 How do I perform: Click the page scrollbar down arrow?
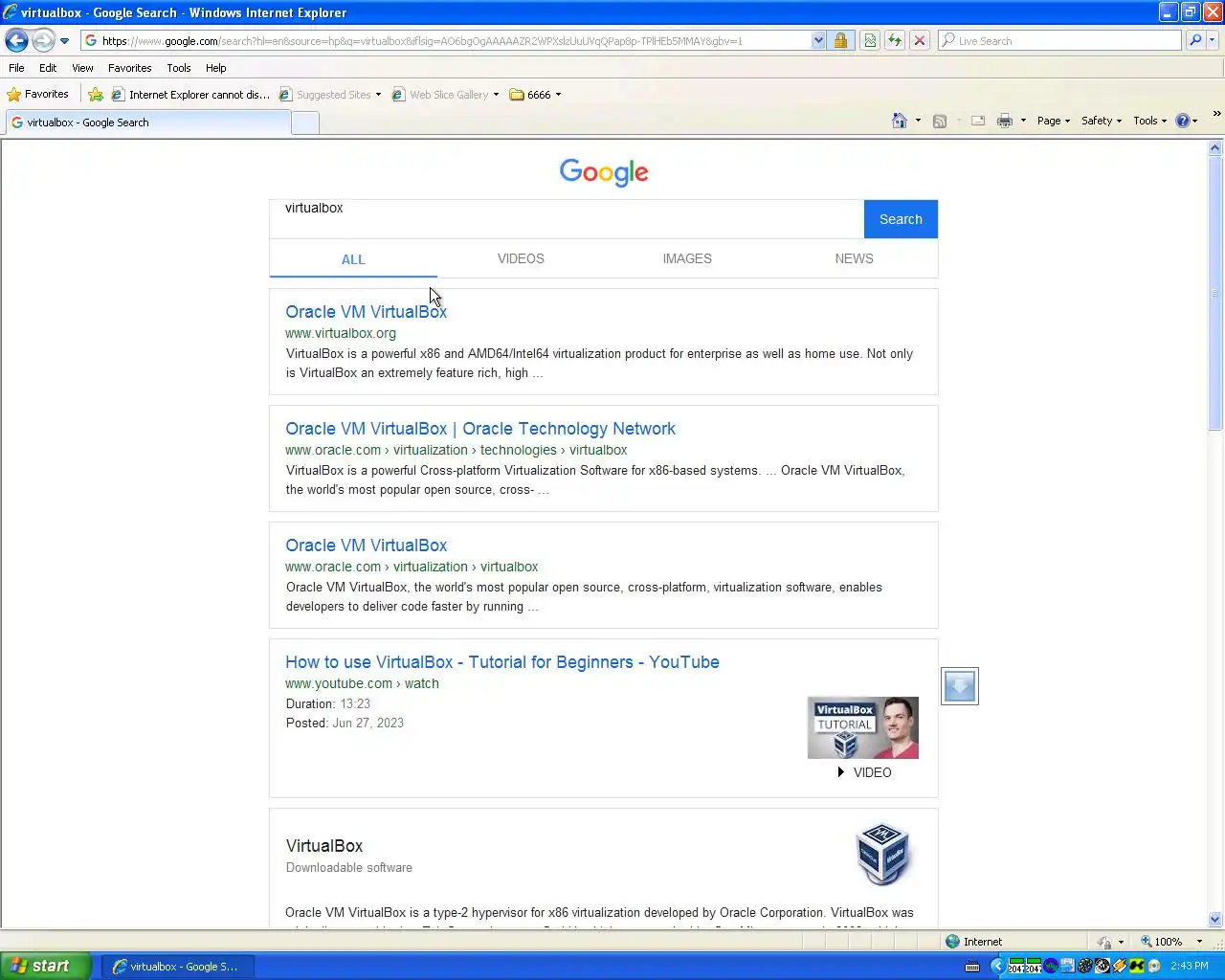pyautogui.click(x=1215, y=919)
